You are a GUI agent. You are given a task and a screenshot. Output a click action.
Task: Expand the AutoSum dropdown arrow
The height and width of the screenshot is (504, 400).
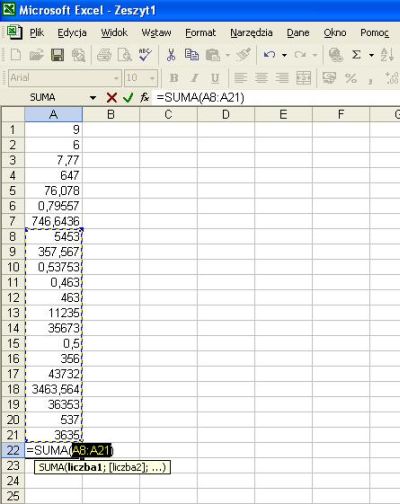tap(371, 55)
